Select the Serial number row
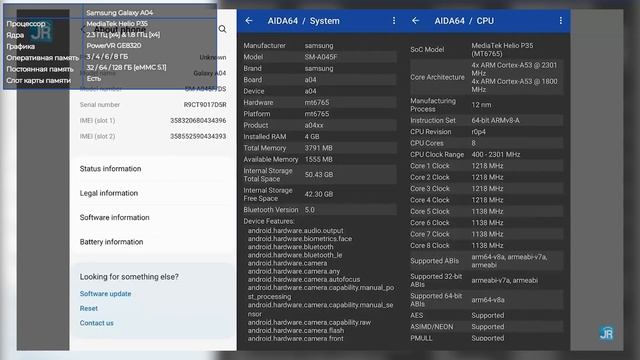This screenshot has height=360, width=640. [x=153, y=104]
